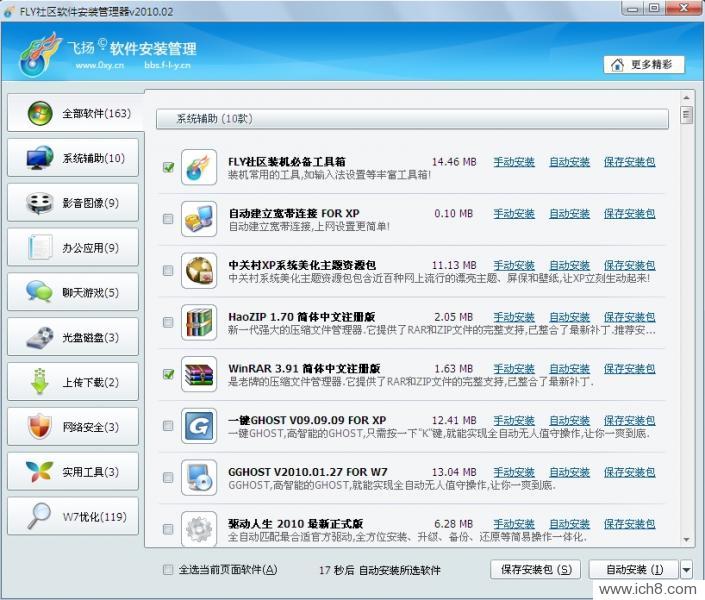705x600 pixels.
Task: Click the 上传下载 green arrow icon
Action: click(40, 381)
